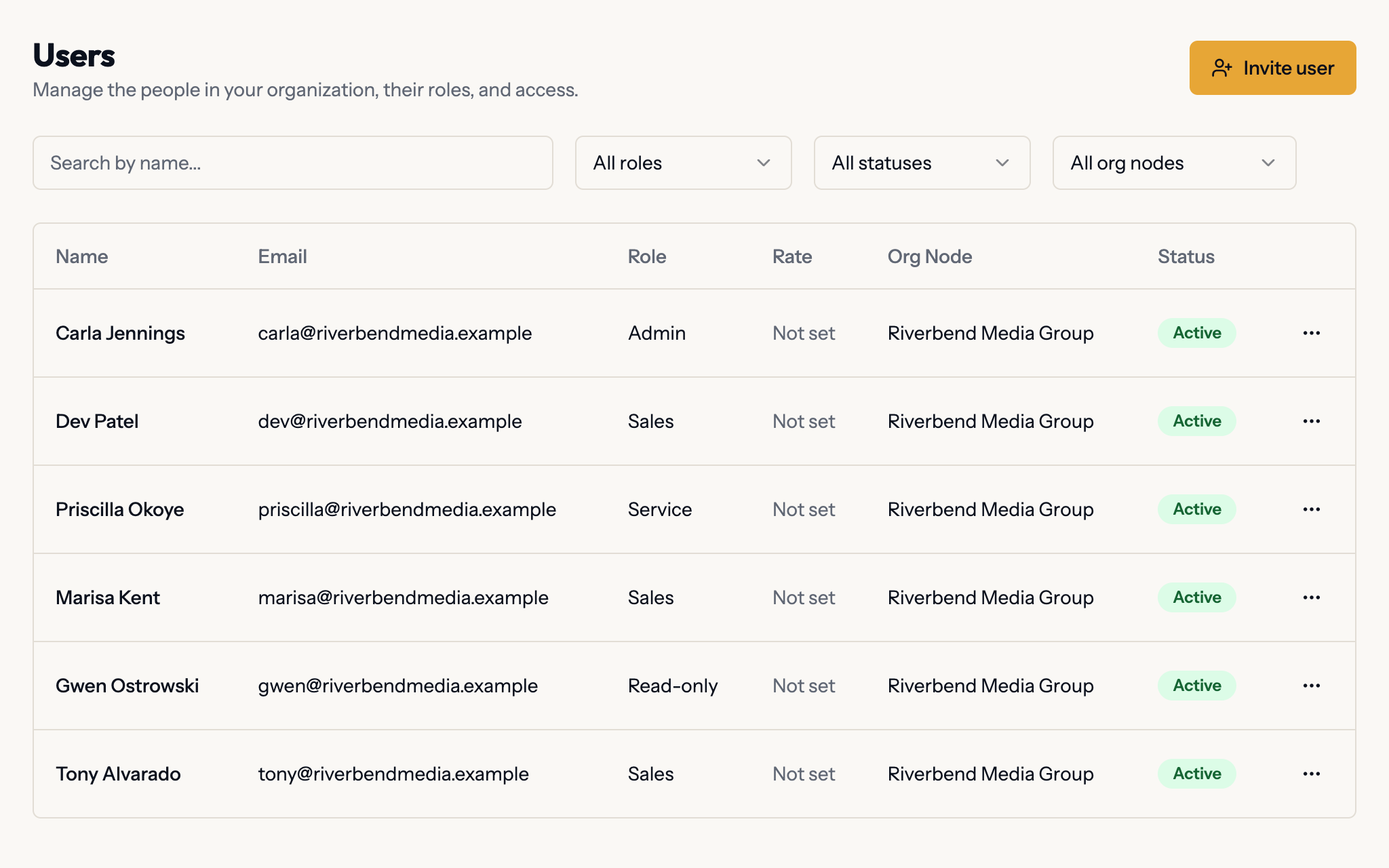The image size is (1389, 868).
Task: Click the Invite user button
Action: pos(1272,68)
